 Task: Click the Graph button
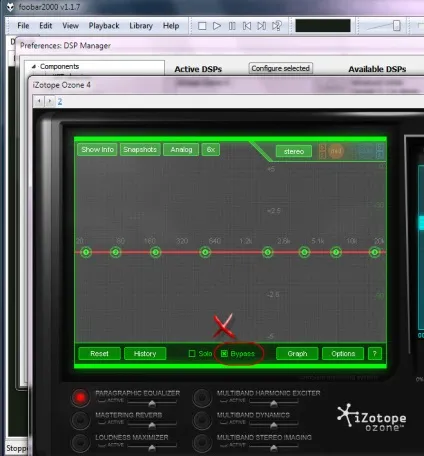[x=297, y=353]
